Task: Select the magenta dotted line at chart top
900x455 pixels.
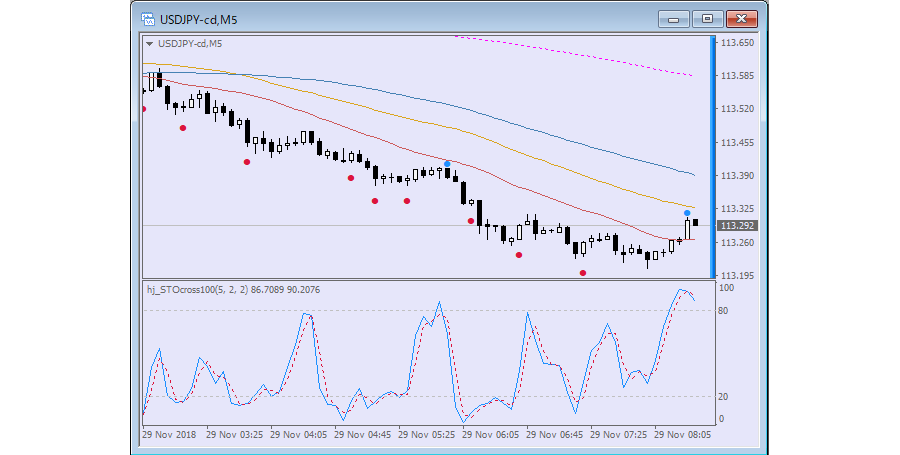Action: coord(574,56)
